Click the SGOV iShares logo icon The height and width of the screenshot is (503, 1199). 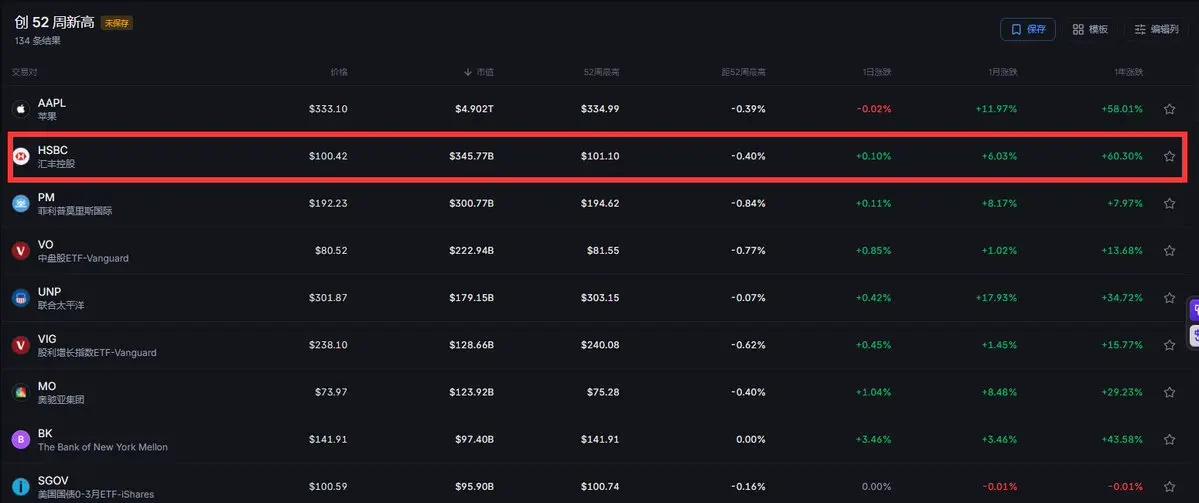(x=21, y=487)
